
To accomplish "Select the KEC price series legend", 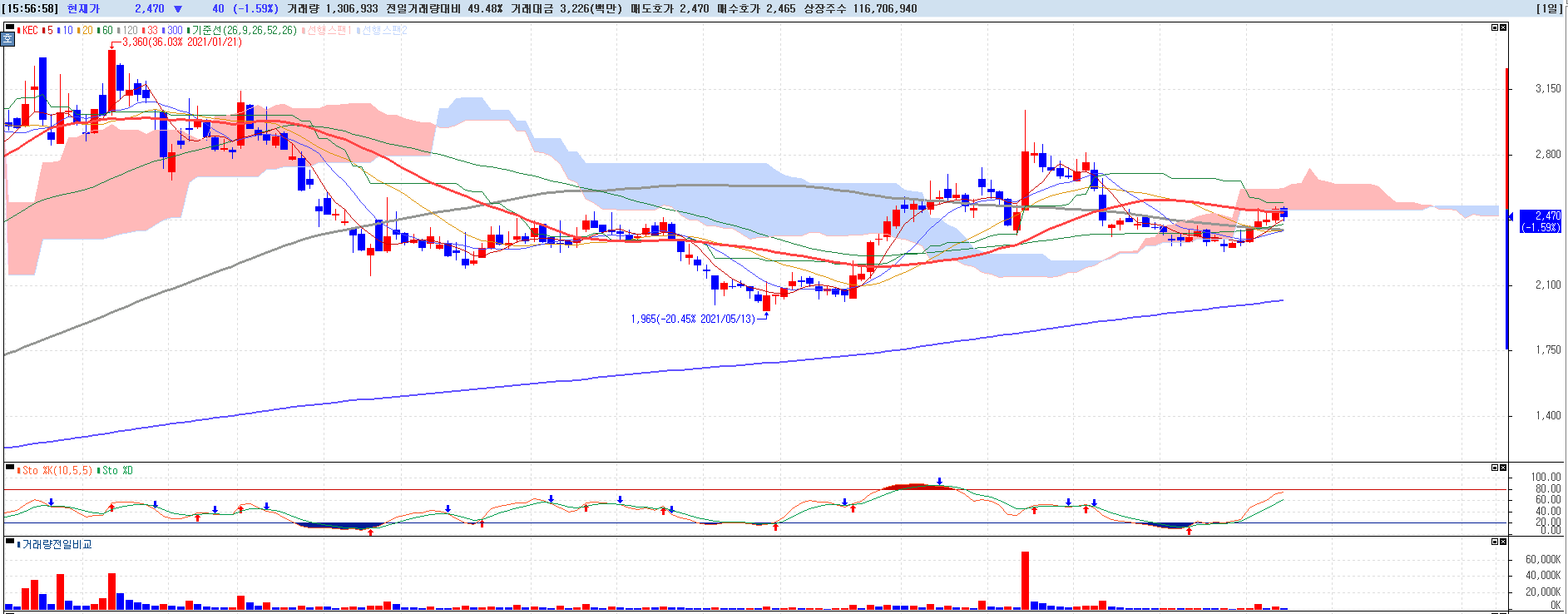I will click(28, 30).
